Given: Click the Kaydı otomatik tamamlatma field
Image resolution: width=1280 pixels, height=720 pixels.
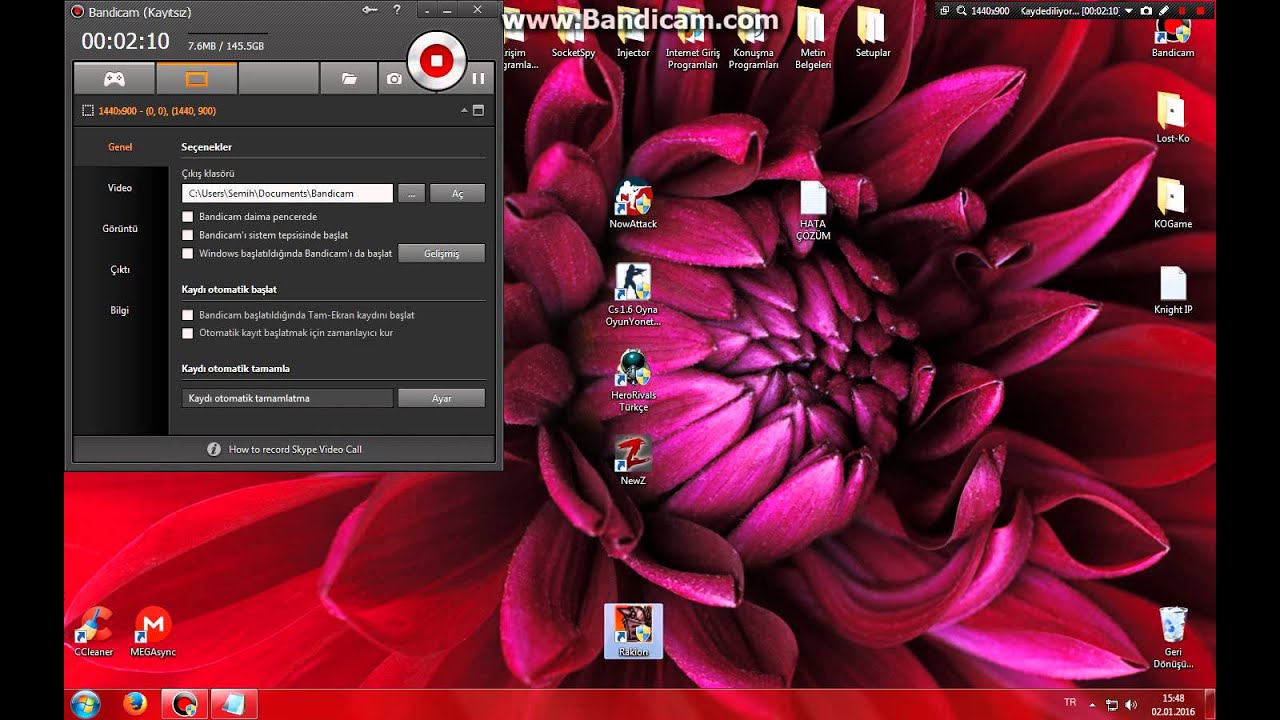Looking at the screenshot, I should click(287, 398).
